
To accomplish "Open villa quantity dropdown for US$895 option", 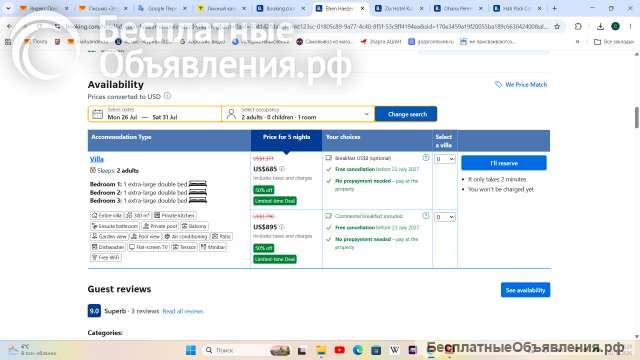I will [x=444, y=217].
